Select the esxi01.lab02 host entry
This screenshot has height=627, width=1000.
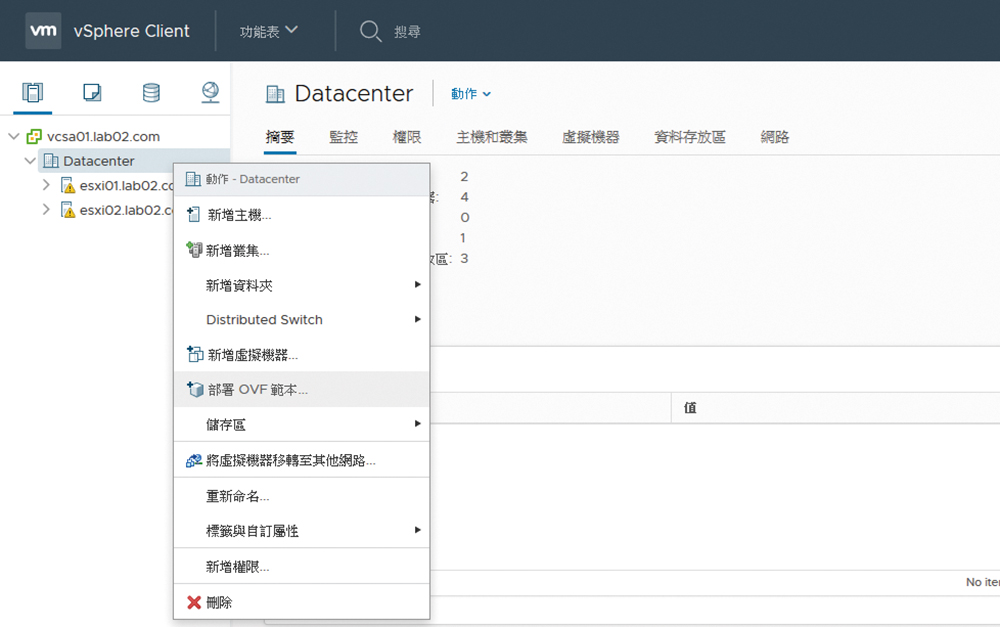(x=126, y=186)
